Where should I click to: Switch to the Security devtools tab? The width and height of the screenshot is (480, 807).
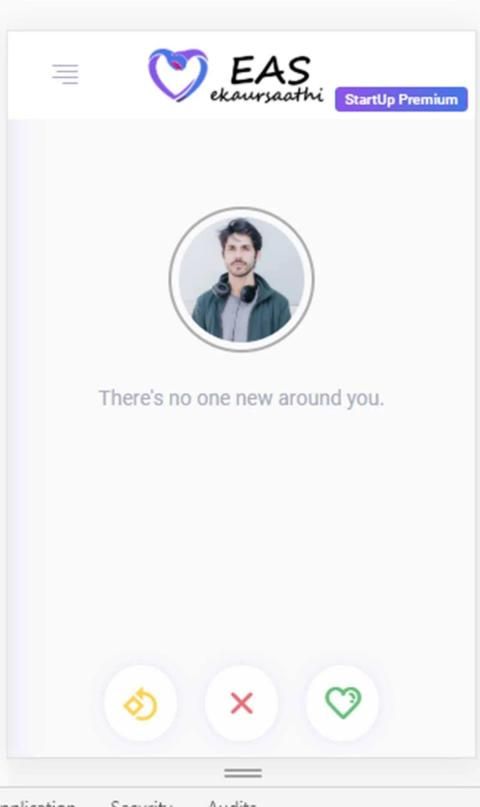141,802
